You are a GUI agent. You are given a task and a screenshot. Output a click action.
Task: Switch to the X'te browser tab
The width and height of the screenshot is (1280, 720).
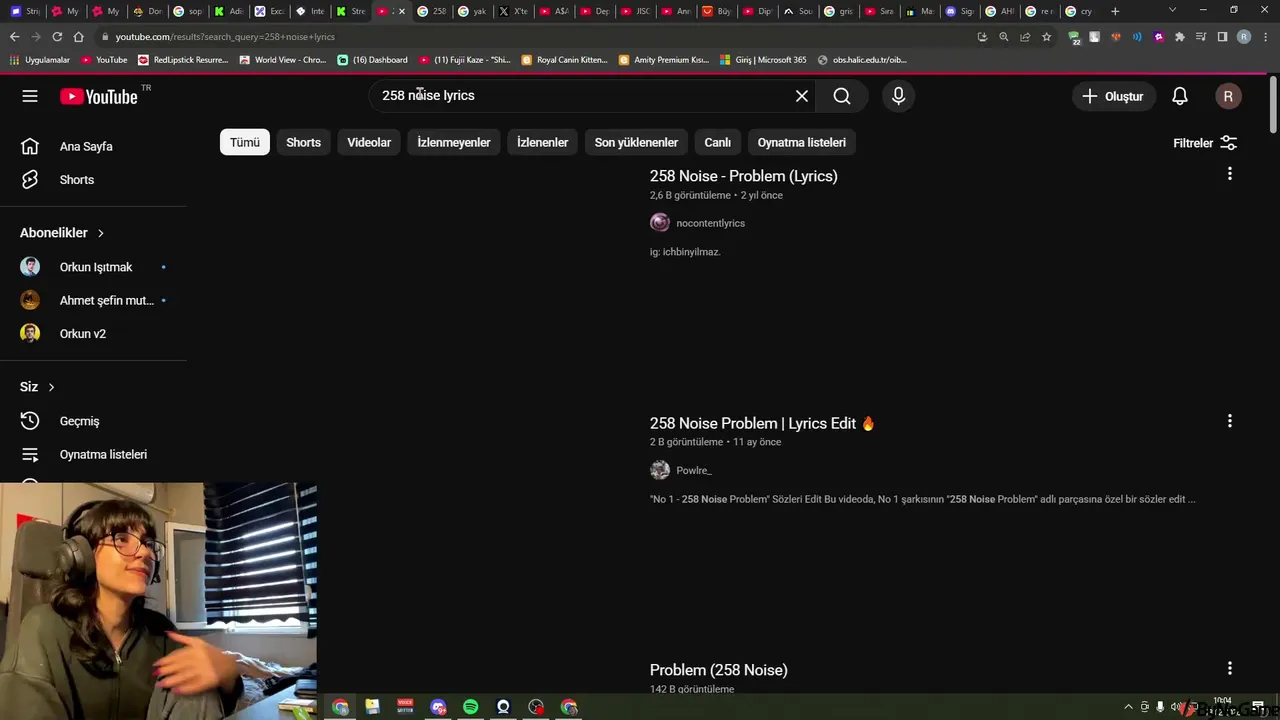513,11
